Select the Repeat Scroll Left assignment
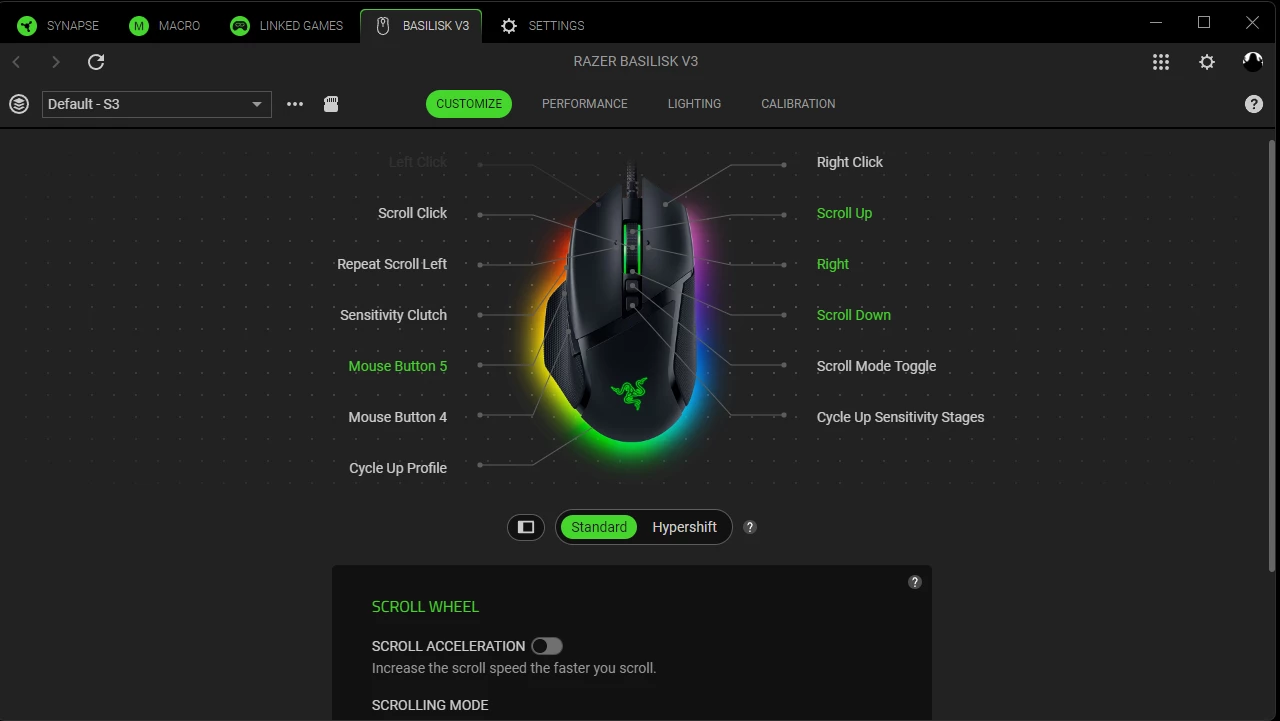 click(x=392, y=264)
